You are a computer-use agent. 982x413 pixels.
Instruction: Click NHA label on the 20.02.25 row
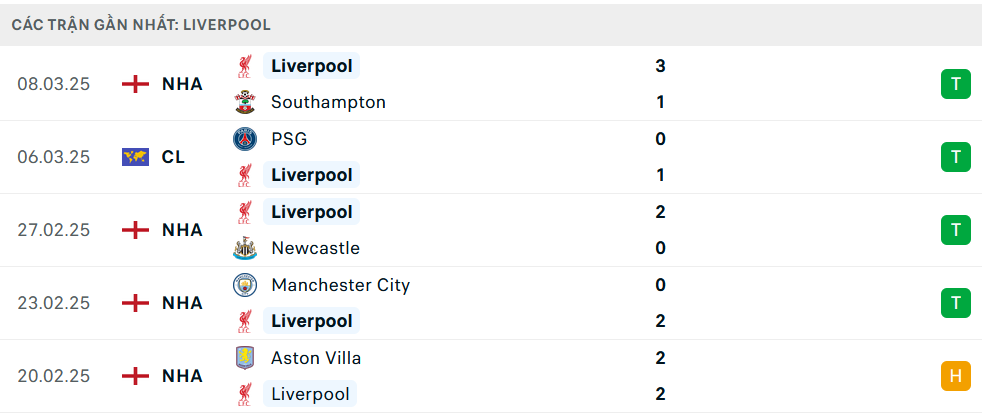click(182, 376)
